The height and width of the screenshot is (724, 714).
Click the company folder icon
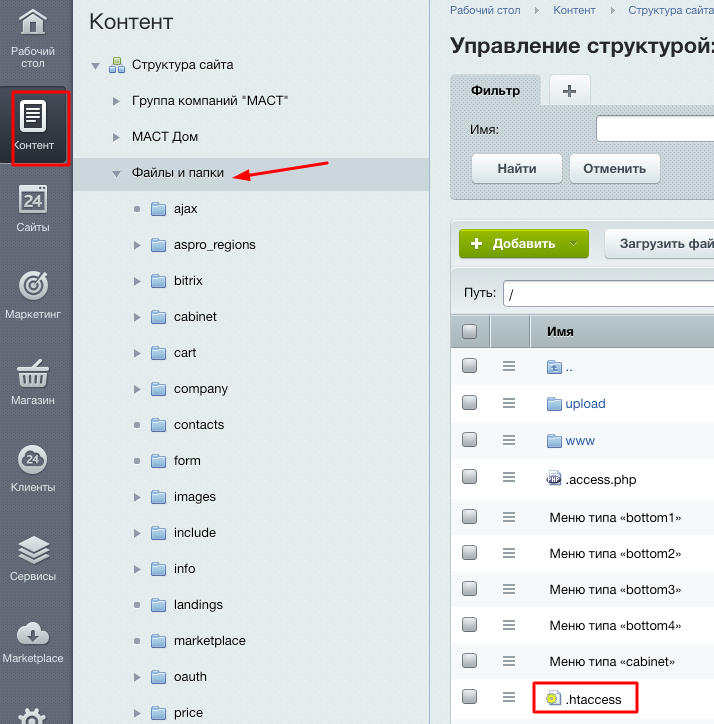pyautogui.click(x=158, y=389)
